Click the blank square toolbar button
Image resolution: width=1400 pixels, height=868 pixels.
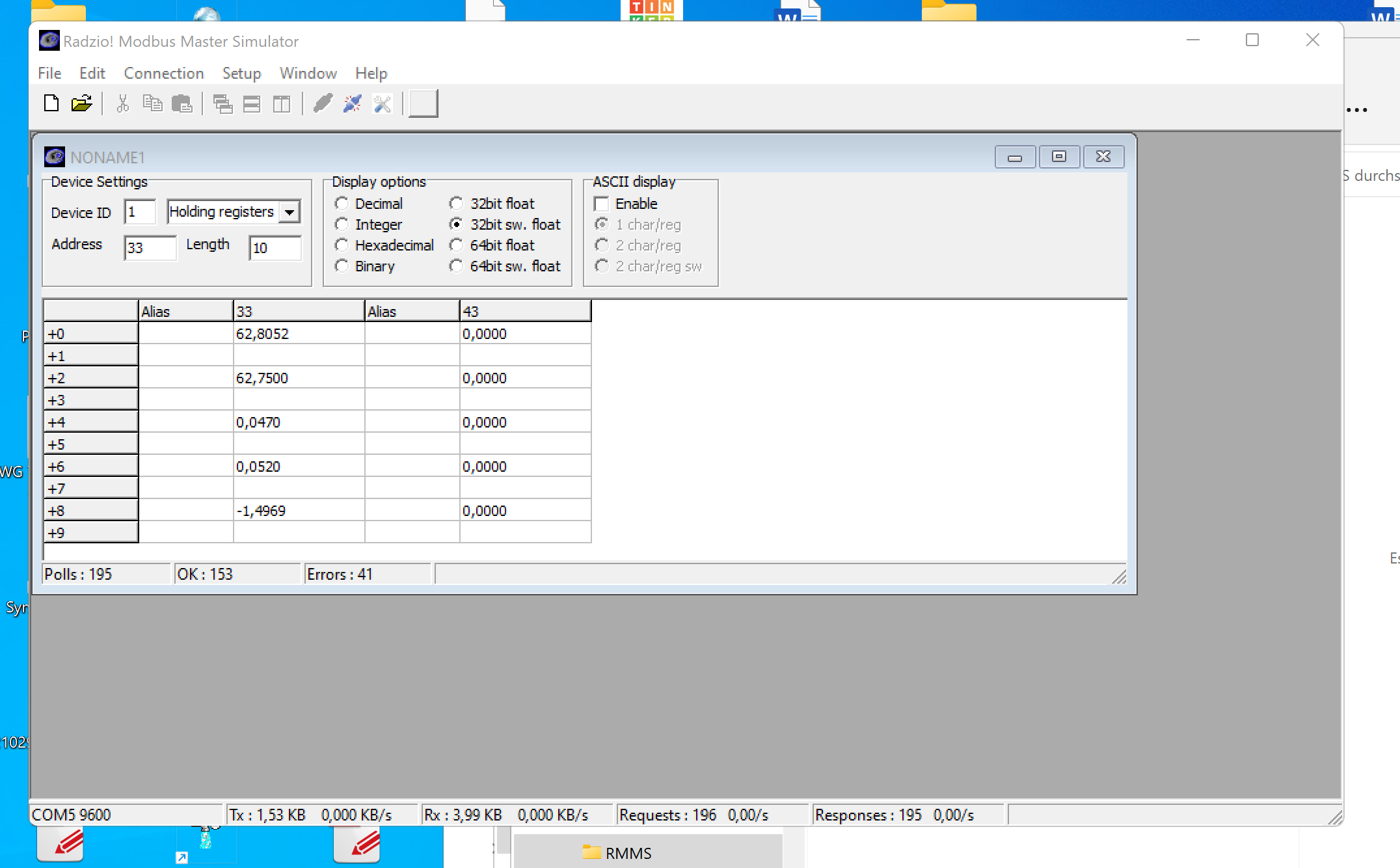tap(423, 103)
